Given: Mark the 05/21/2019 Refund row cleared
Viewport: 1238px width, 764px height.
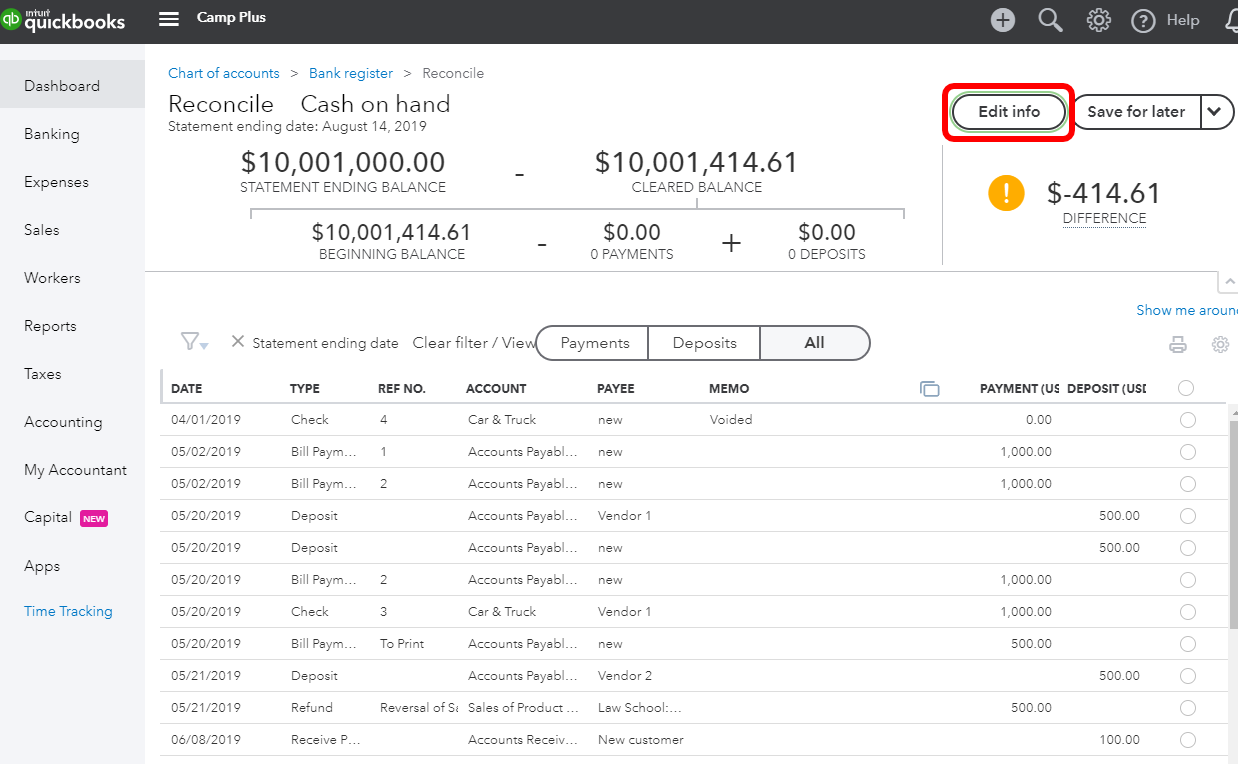Looking at the screenshot, I should point(1187,708).
